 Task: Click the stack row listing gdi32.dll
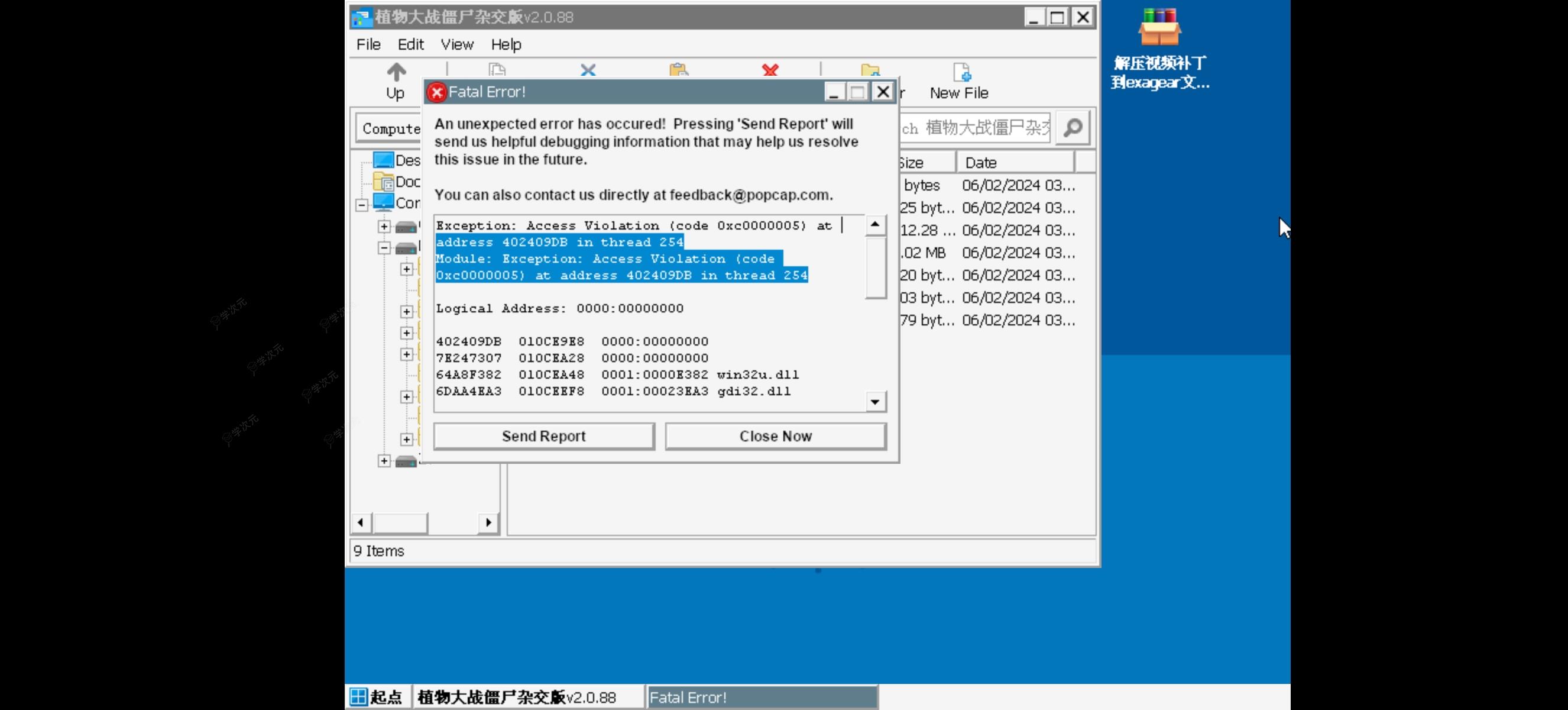(614, 391)
